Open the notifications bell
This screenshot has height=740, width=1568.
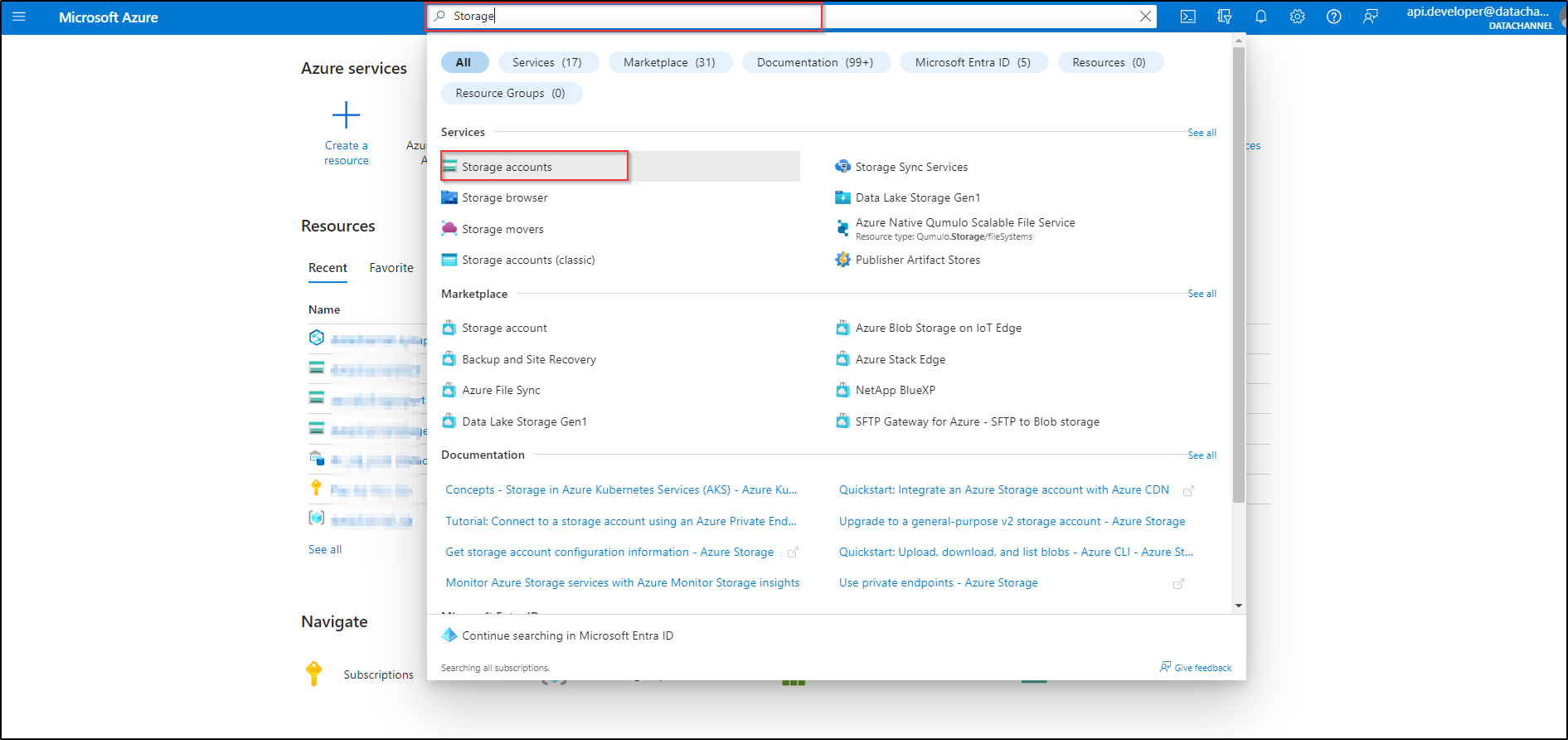tap(1260, 17)
